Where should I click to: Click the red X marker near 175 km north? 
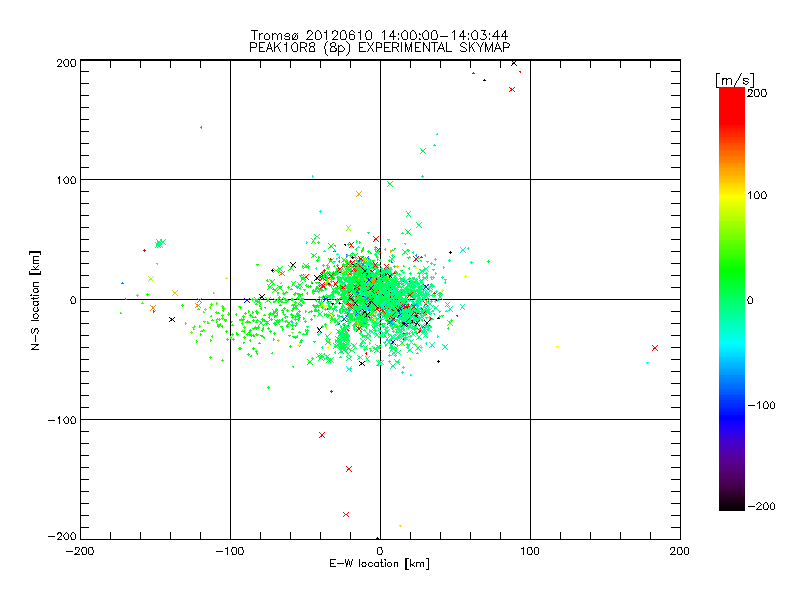coord(512,90)
